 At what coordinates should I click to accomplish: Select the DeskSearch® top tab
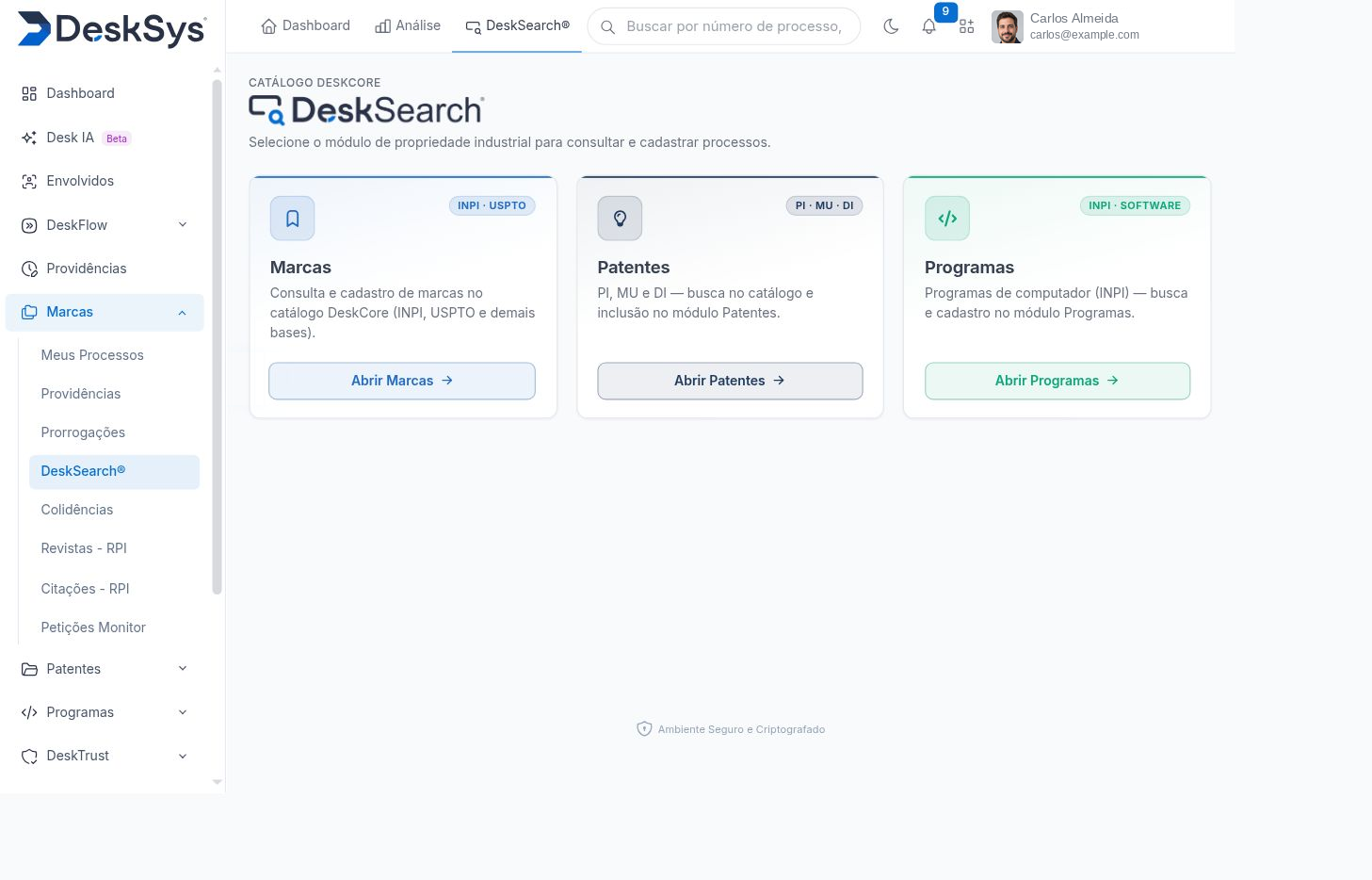(517, 26)
